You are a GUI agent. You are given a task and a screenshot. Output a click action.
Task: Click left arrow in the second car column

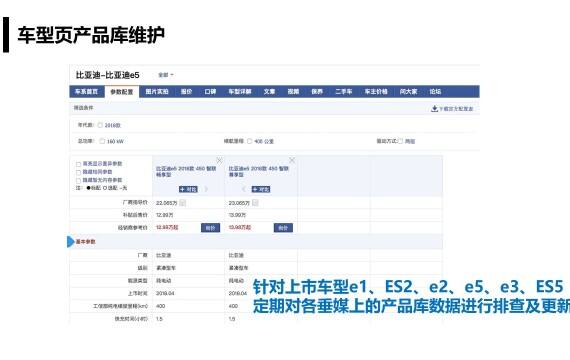click(244, 189)
